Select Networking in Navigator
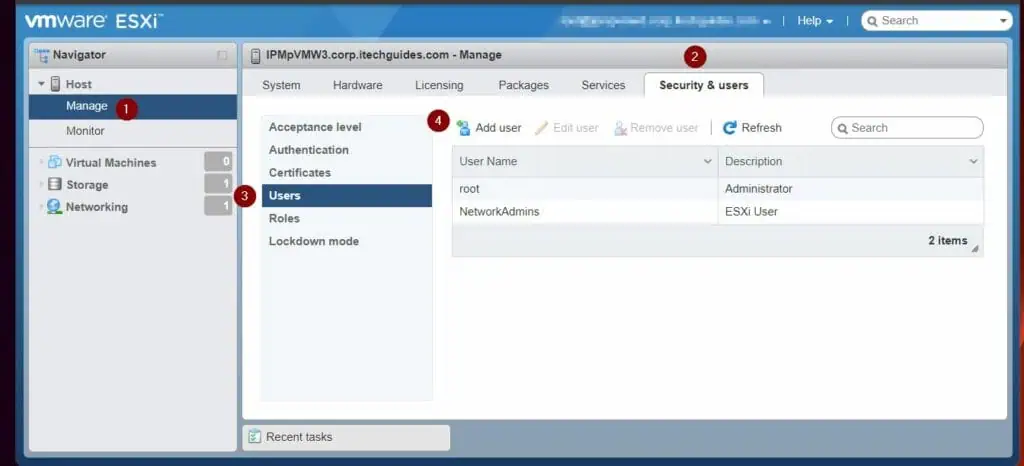1024x466 pixels. 97,207
